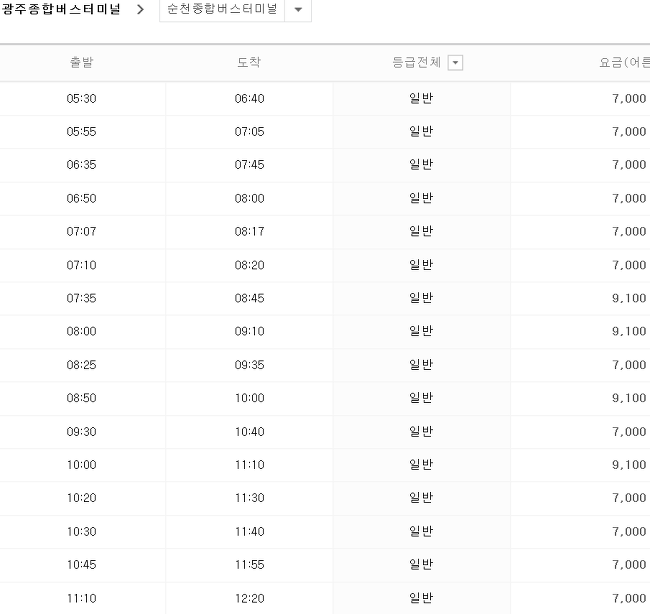Click 일반 grade in the 05:30 row

(421, 98)
